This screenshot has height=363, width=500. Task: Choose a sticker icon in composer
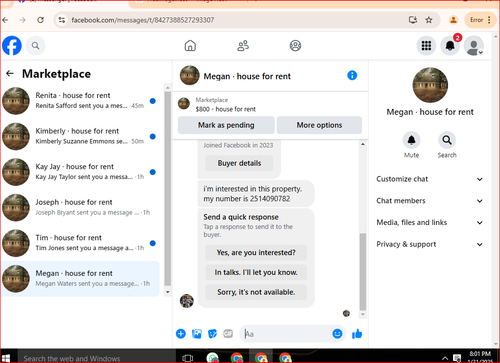coord(212,334)
